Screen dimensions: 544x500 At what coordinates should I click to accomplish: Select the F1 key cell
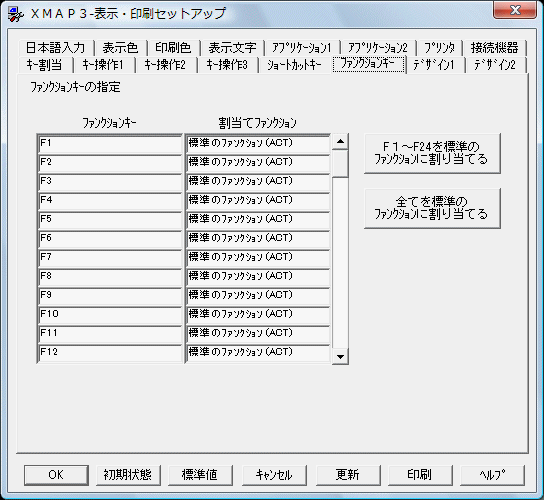110,144
